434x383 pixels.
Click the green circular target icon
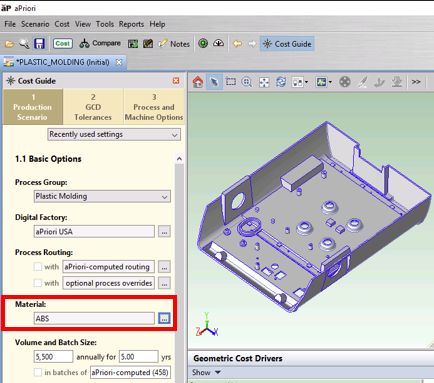(203, 43)
